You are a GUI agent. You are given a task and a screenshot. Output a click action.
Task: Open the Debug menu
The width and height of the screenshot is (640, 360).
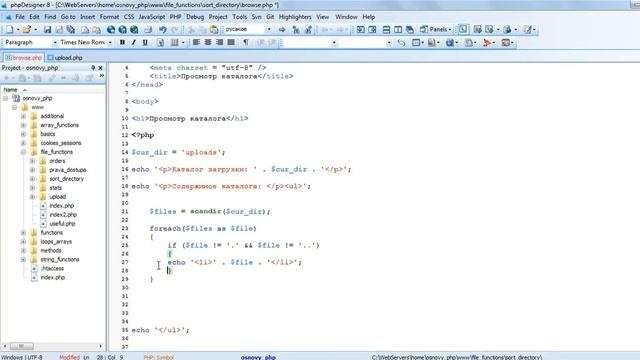[x=195, y=17]
